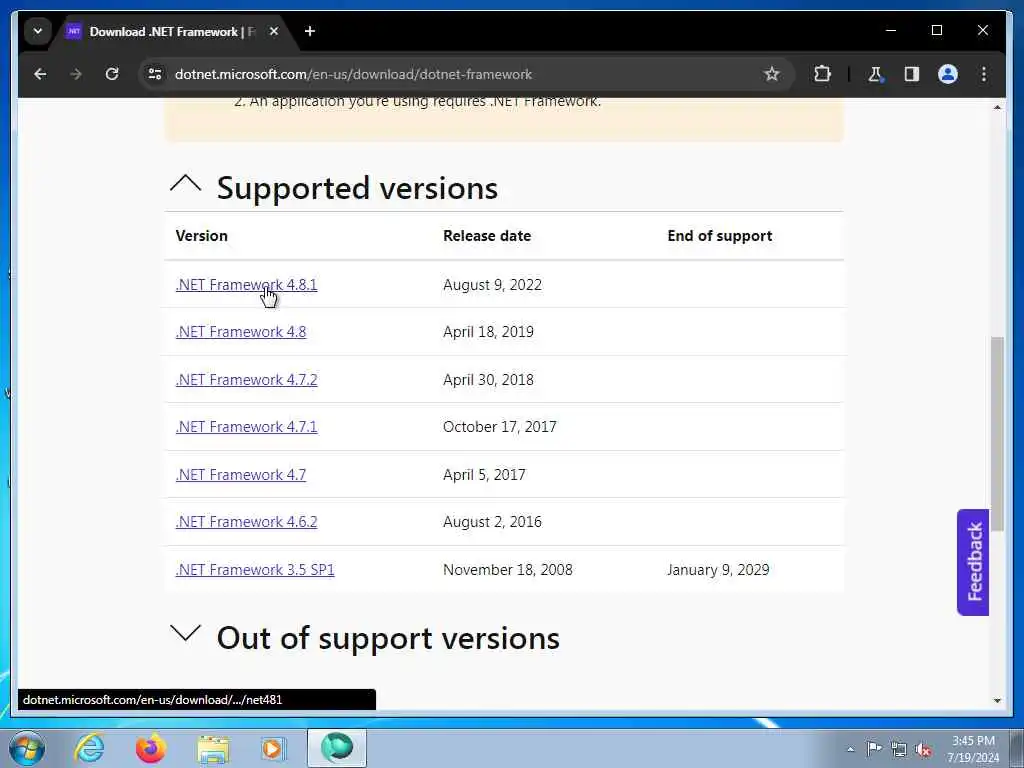Open the taskbar clock and date
This screenshot has width=1024, height=768.
tap(973, 749)
